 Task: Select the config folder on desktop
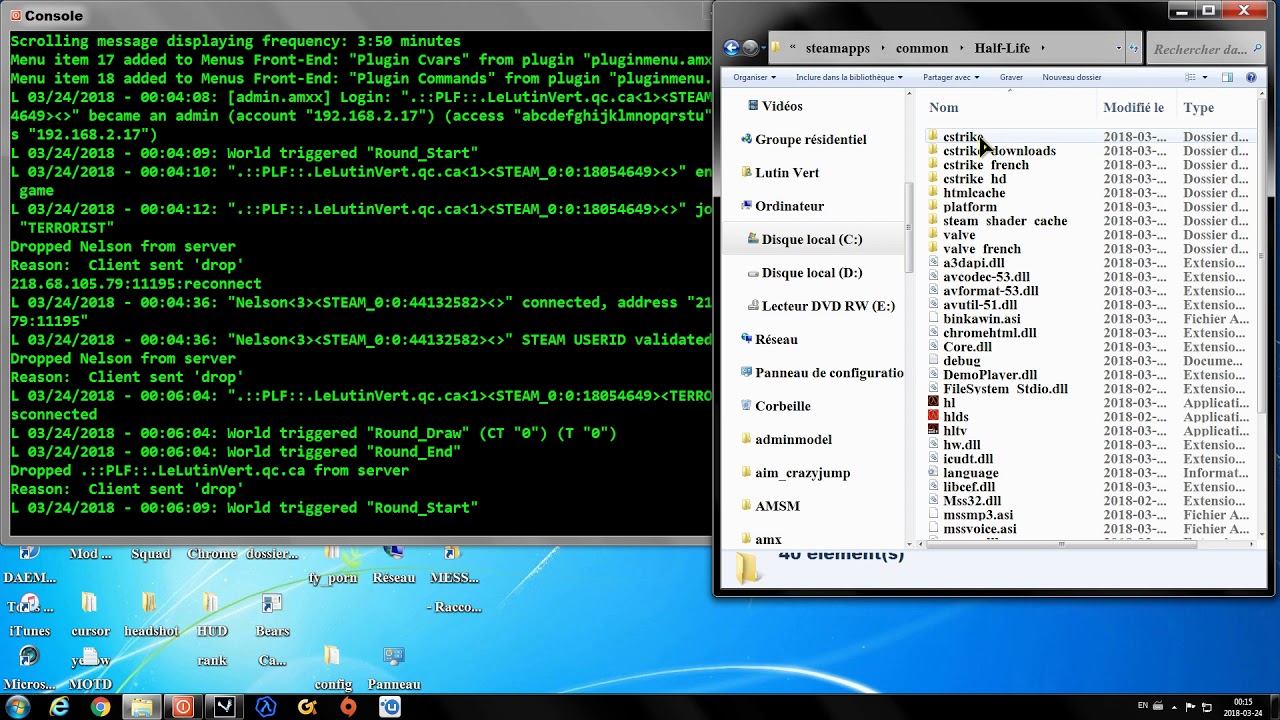click(x=333, y=669)
